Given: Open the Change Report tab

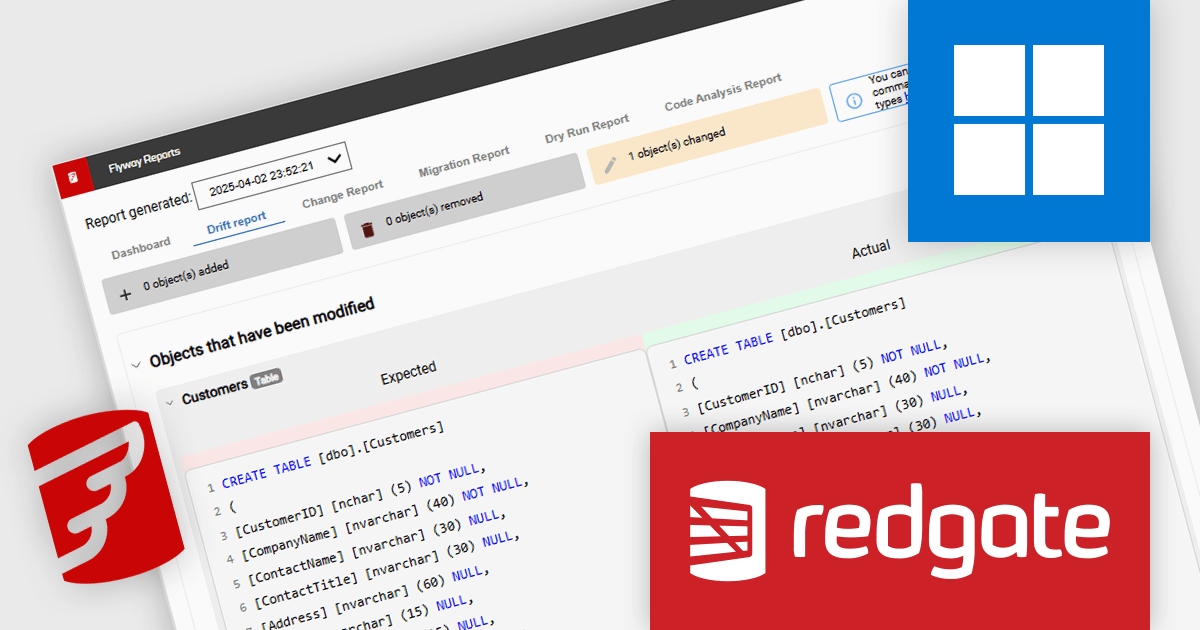Looking at the screenshot, I should click(x=342, y=190).
